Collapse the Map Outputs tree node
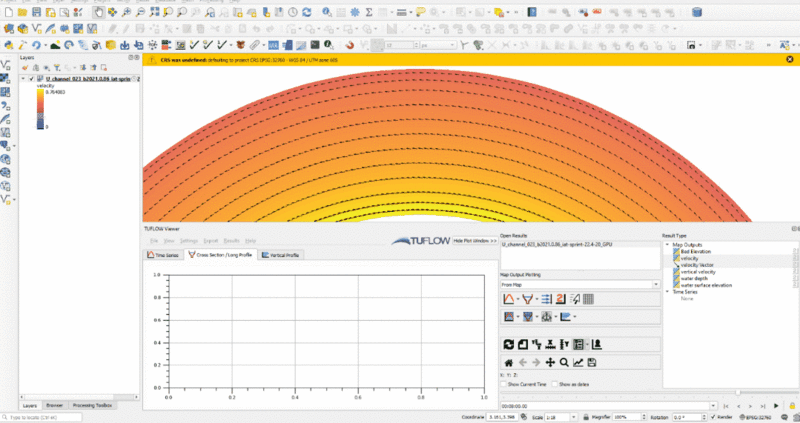800x423 pixels. click(667, 245)
